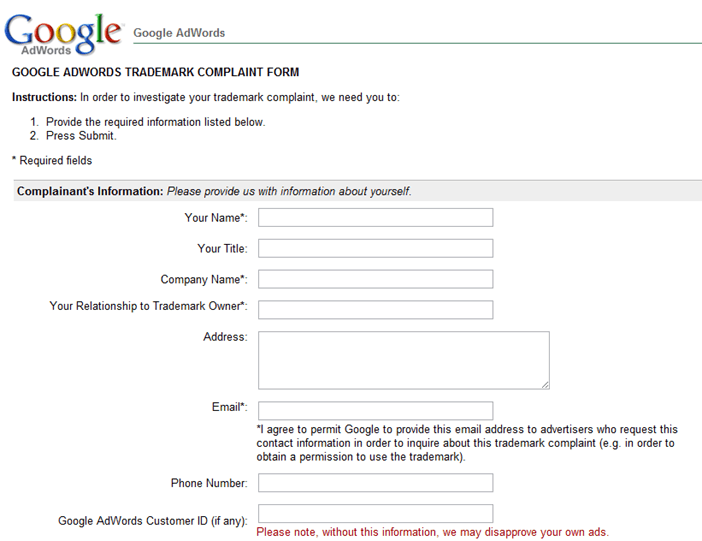Focus the Your Name input field

(x=376, y=217)
